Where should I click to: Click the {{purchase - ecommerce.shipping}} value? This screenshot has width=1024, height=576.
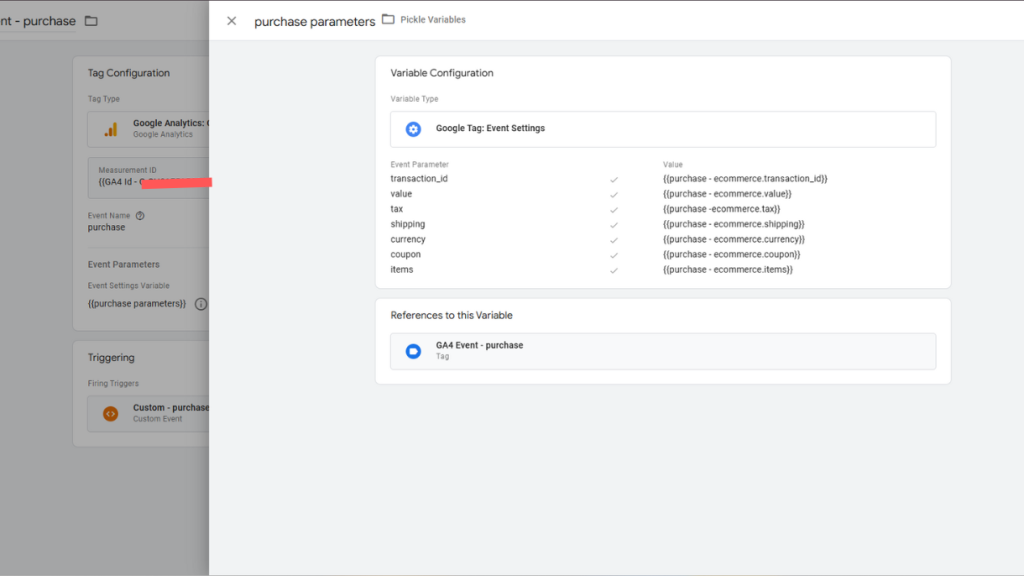pos(733,224)
